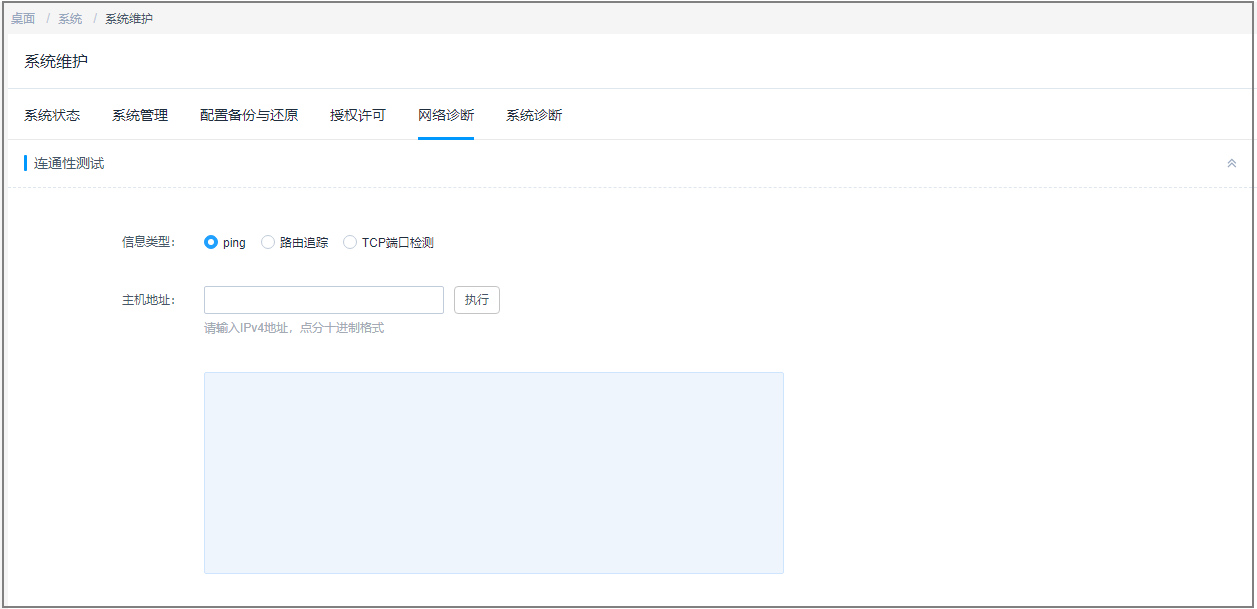Viewport: 1257px width, 609px height.
Task: Switch to the 系统诊断 tab
Action: 534,115
